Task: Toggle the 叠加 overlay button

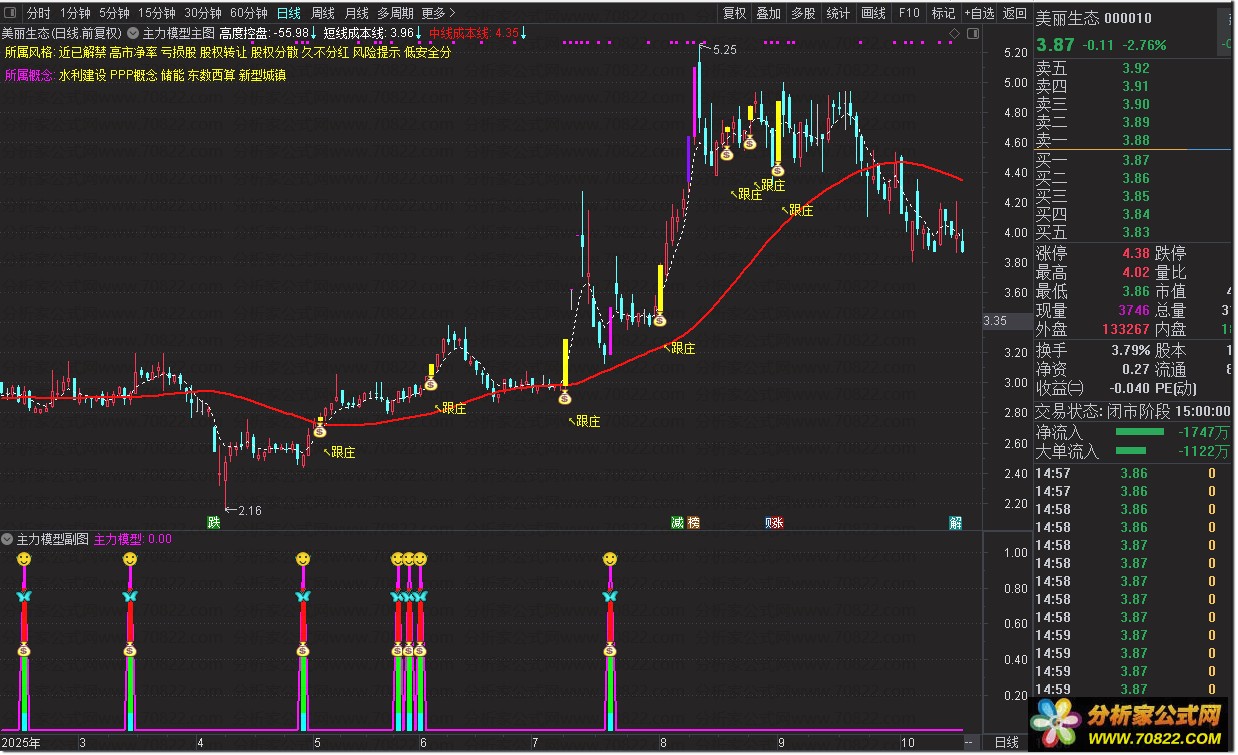Action: 768,13
